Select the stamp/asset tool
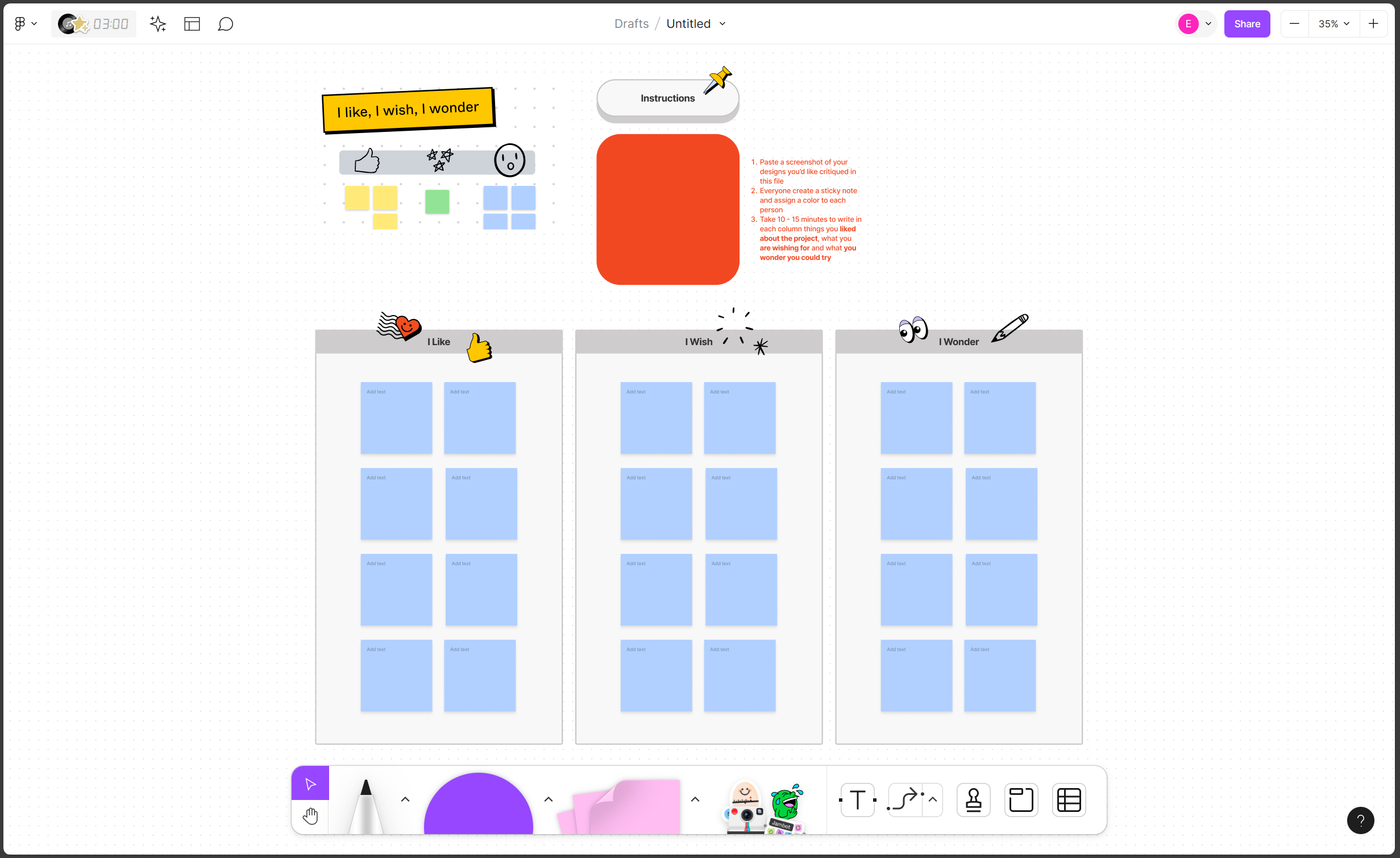Image resolution: width=1400 pixels, height=858 pixels. coord(973,801)
